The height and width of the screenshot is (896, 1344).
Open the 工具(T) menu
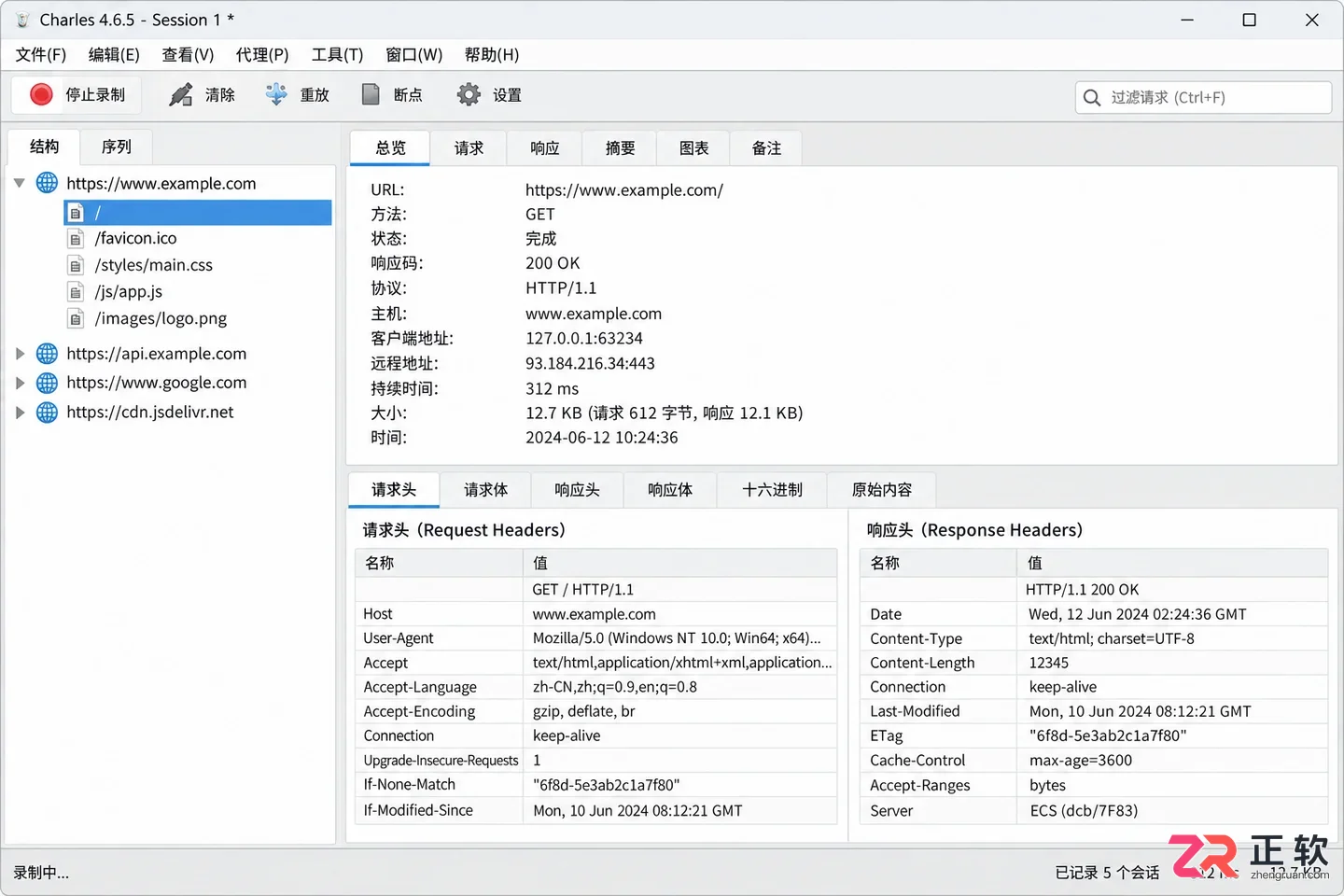(337, 55)
